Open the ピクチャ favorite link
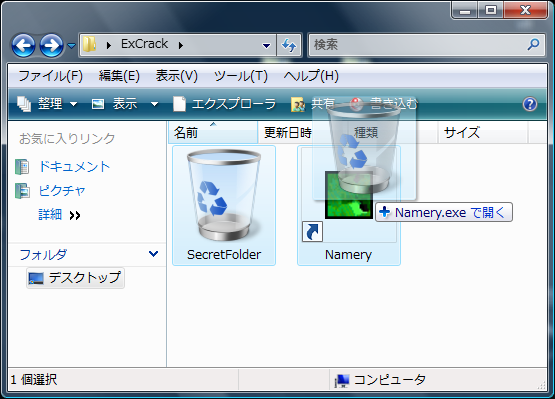This screenshot has width=555, height=399. 62,191
